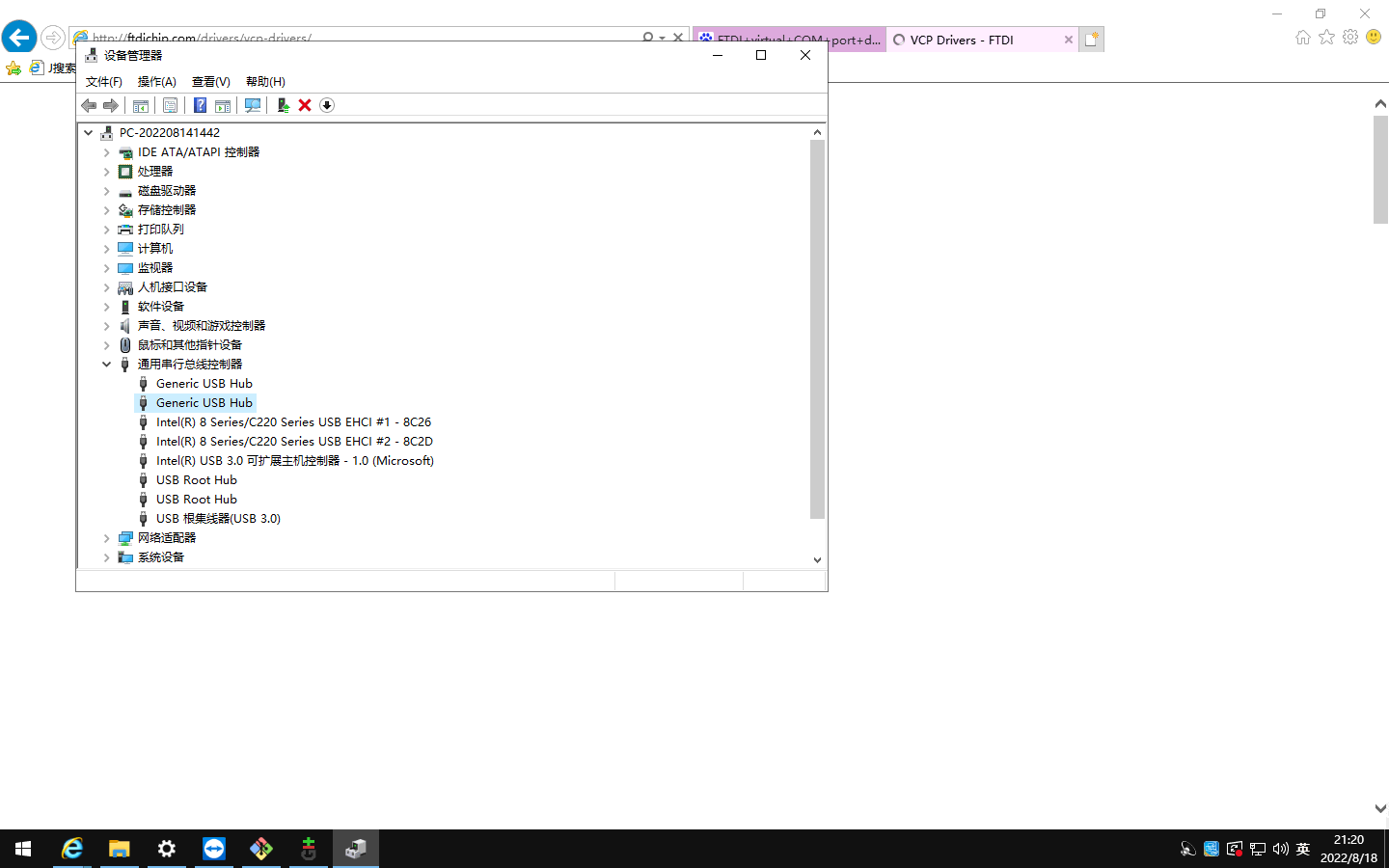
Task: Select Intel USB 3.0 可扩展主机控制器 device
Action: tap(295, 461)
